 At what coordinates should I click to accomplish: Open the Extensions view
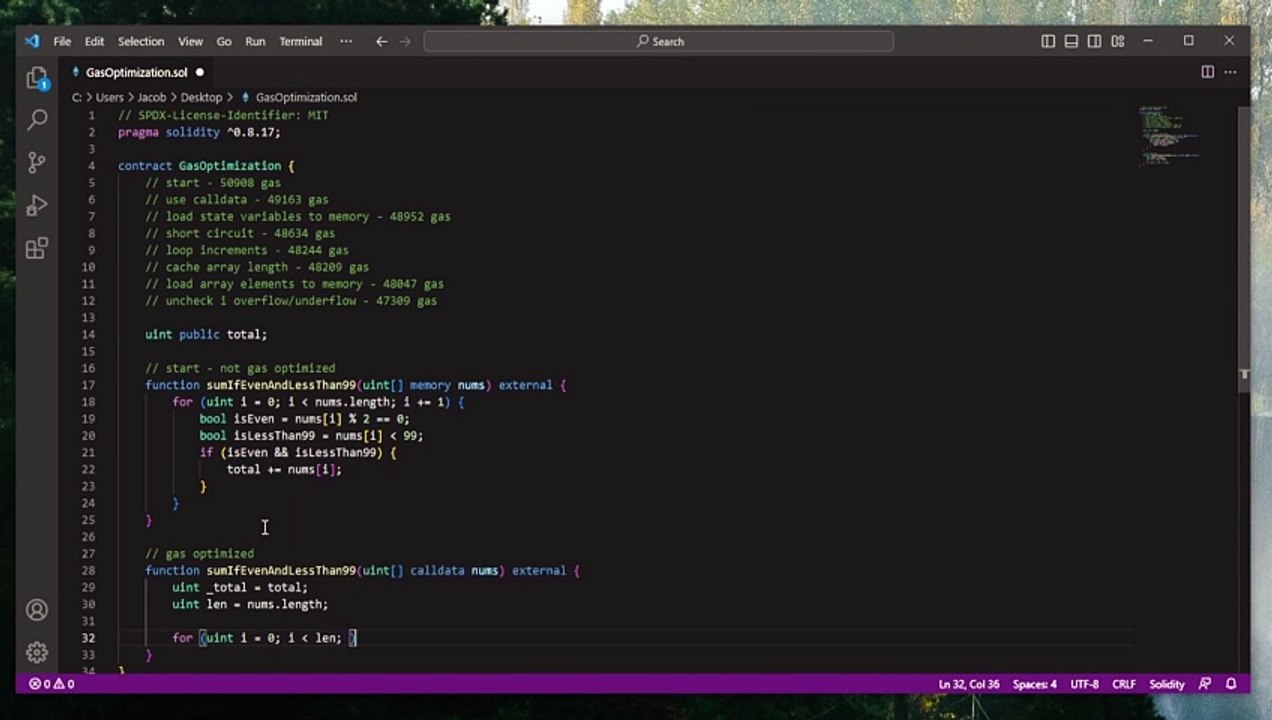(x=37, y=248)
